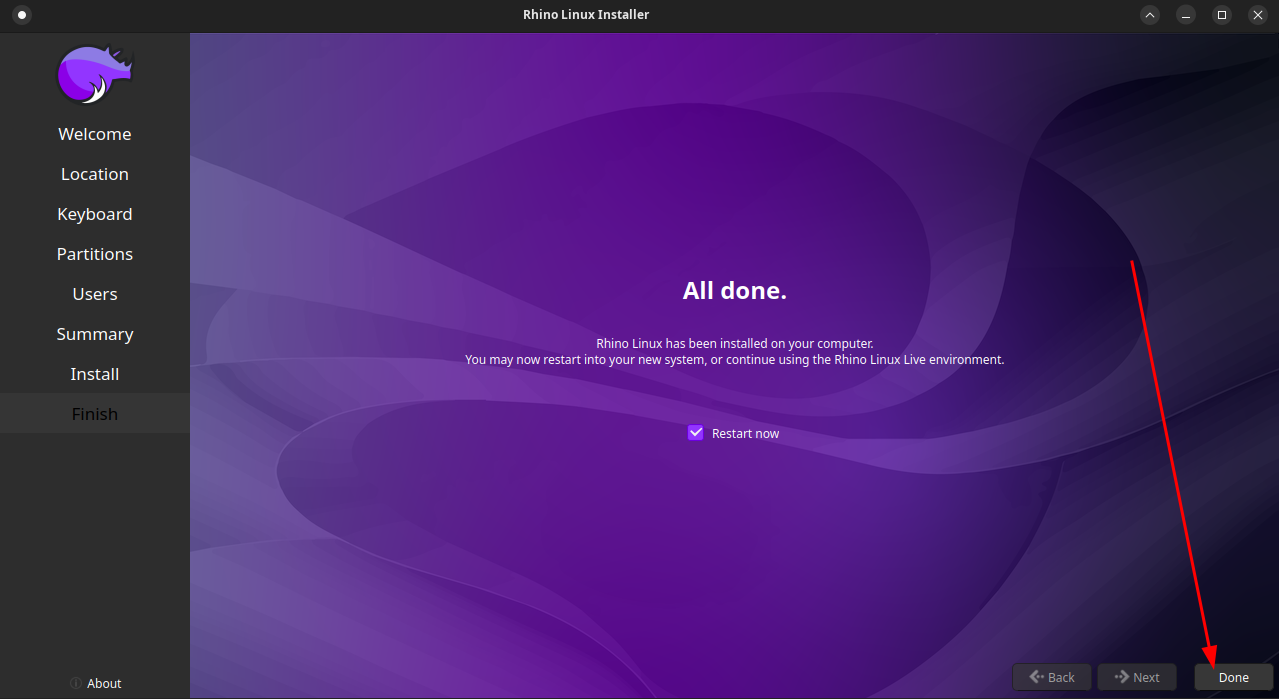
Task: Minimize the installer window
Action: pyautogui.click(x=1186, y=15)
